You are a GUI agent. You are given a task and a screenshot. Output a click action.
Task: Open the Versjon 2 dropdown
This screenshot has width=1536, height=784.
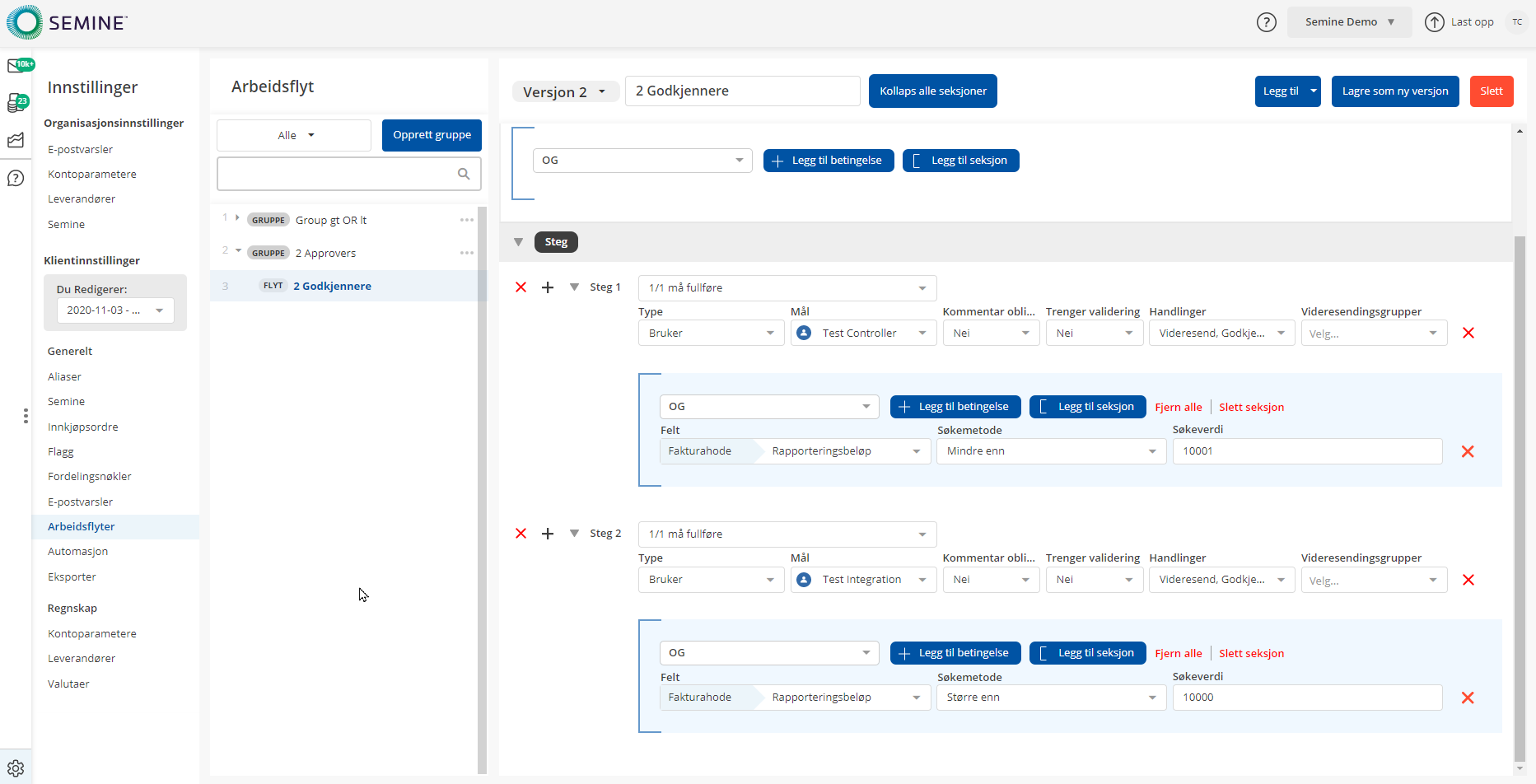[565, 91]
